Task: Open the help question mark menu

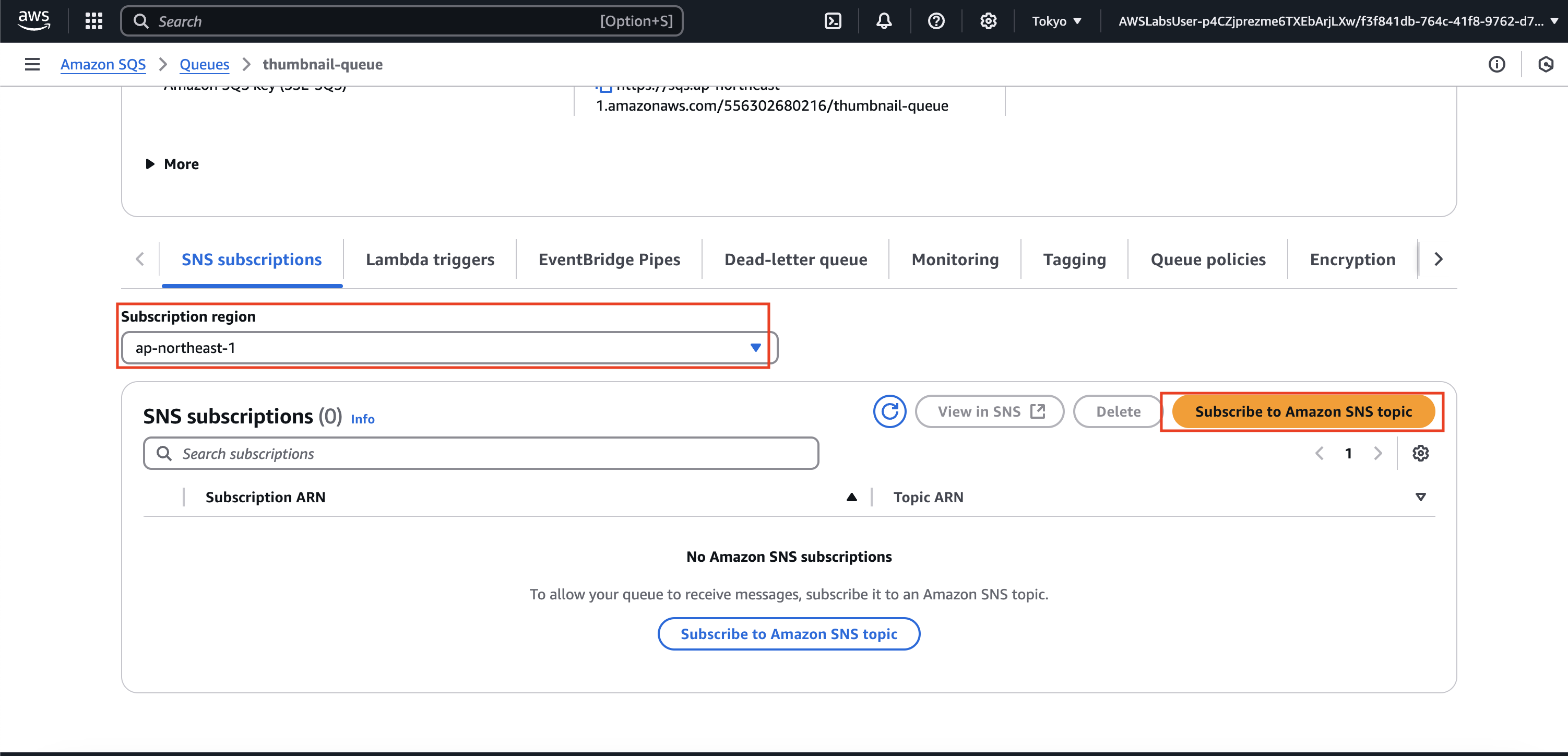Action: [x=935, y=21]
